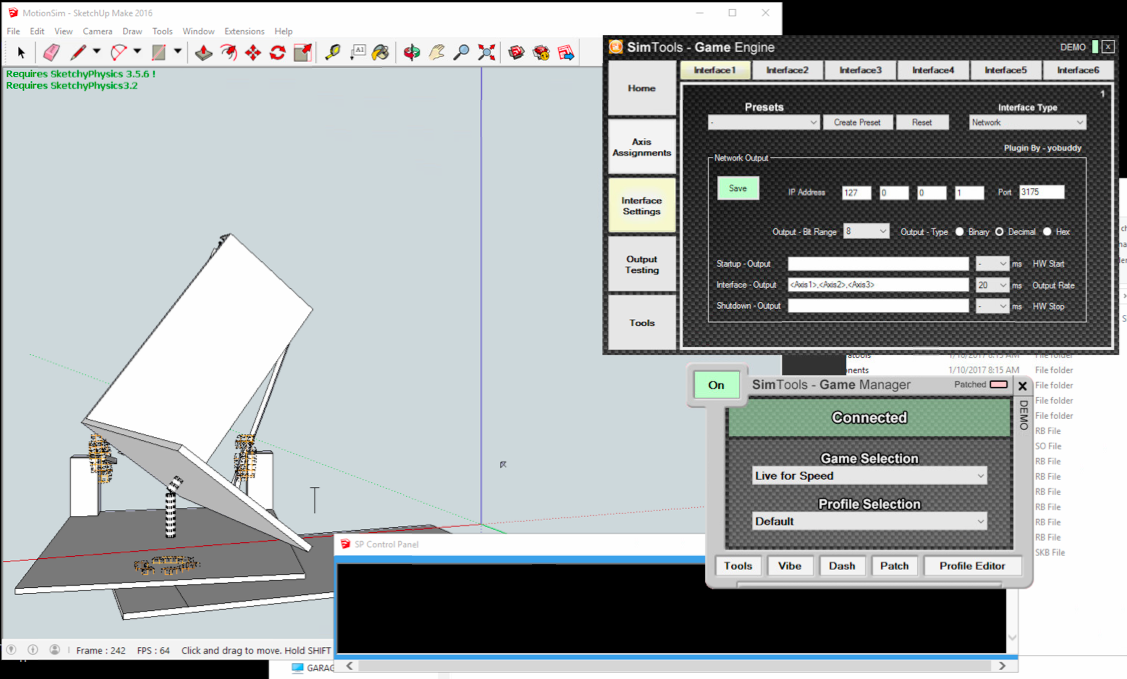Image resolution: width=1127 pixels, height=679 pixels.
Task: Choose the Move tool
Action: tap(253, 52)
